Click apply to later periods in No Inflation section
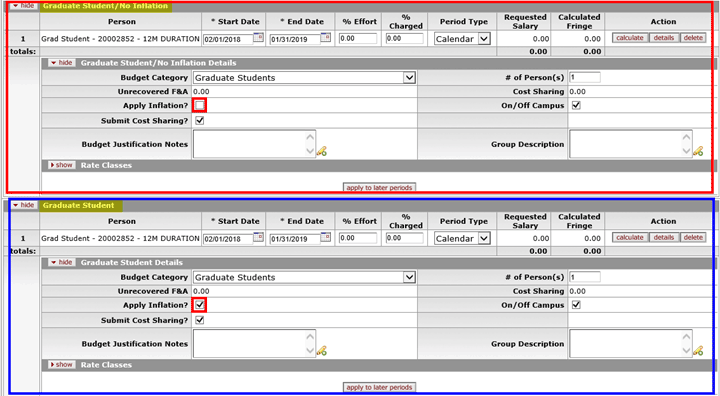720x396 pixels. (380, 187)
